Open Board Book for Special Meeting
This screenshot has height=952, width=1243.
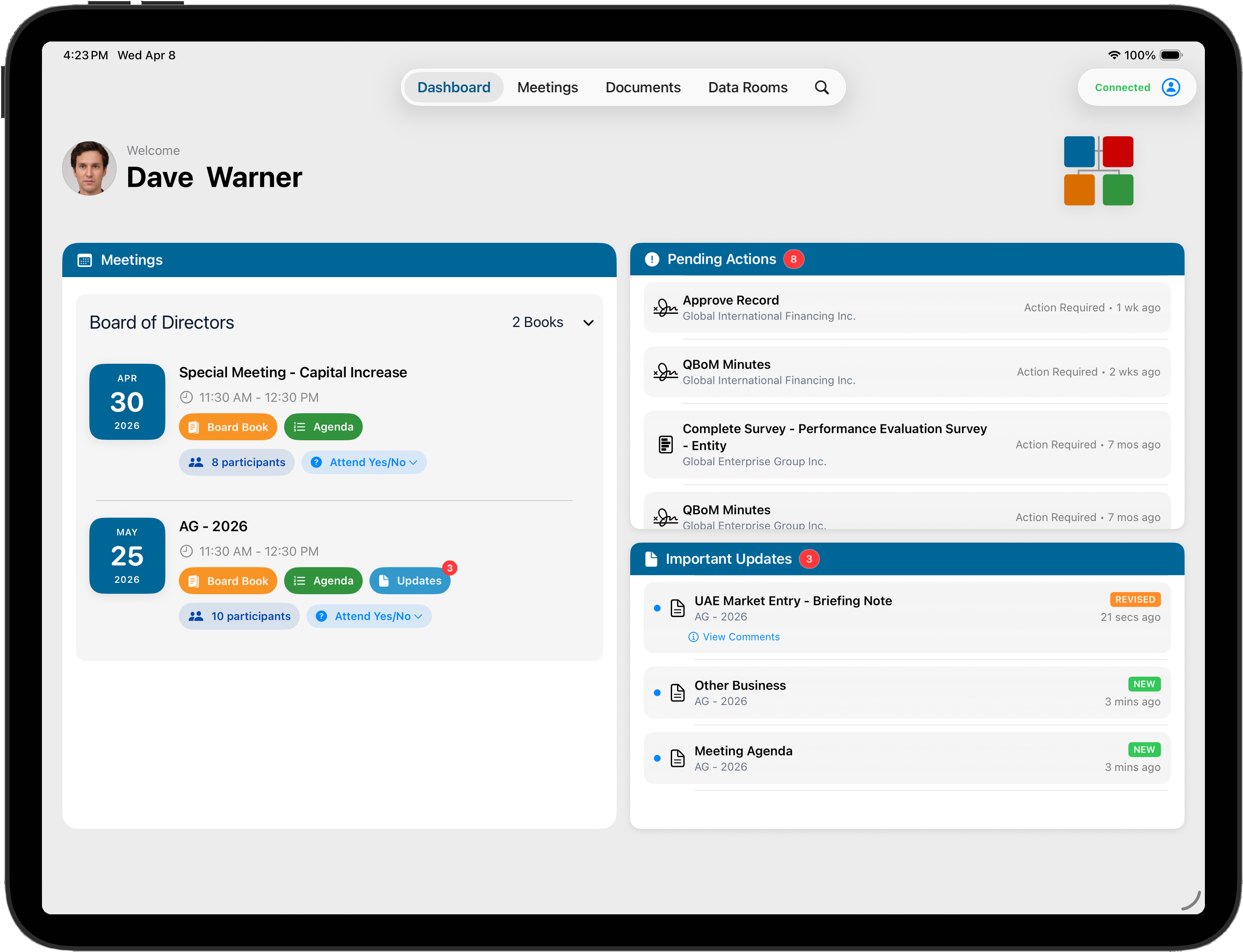[x=228, y=427]
